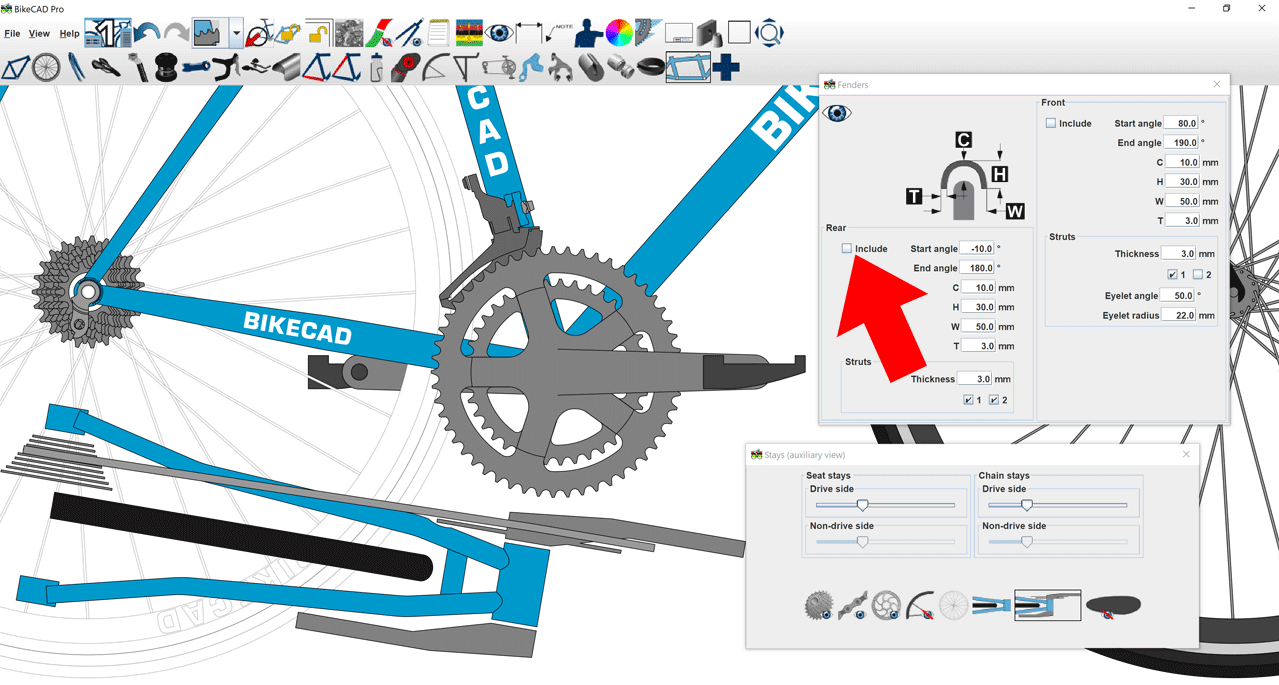Open the color wheel paint tool
Viewport: 1279px width, 685px height.
619,33
